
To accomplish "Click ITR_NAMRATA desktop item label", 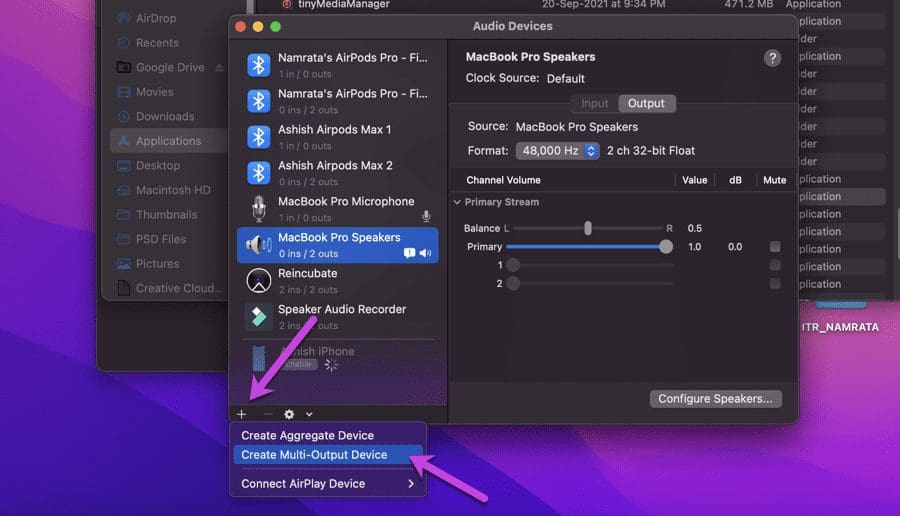I will [x=840, y=327].
